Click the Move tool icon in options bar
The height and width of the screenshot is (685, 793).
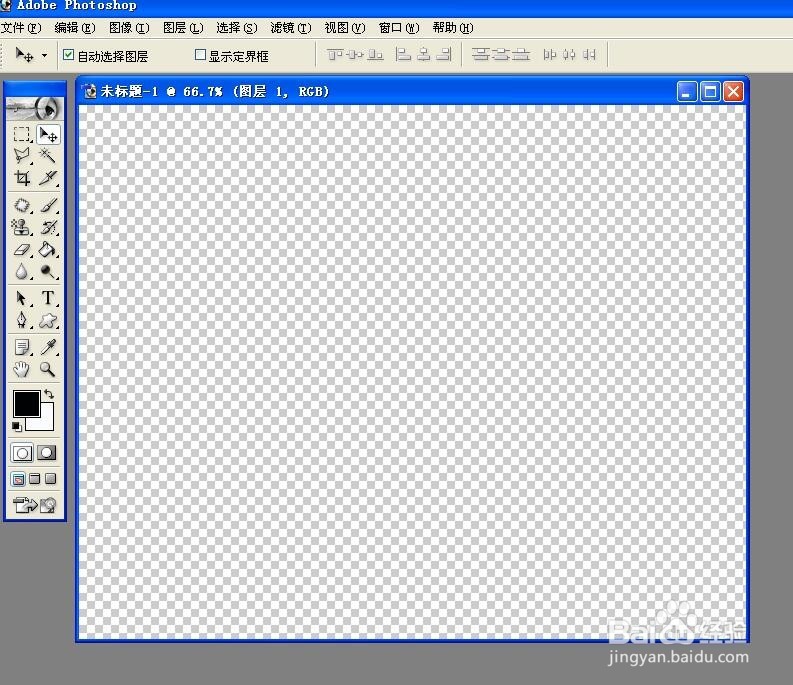24,55
